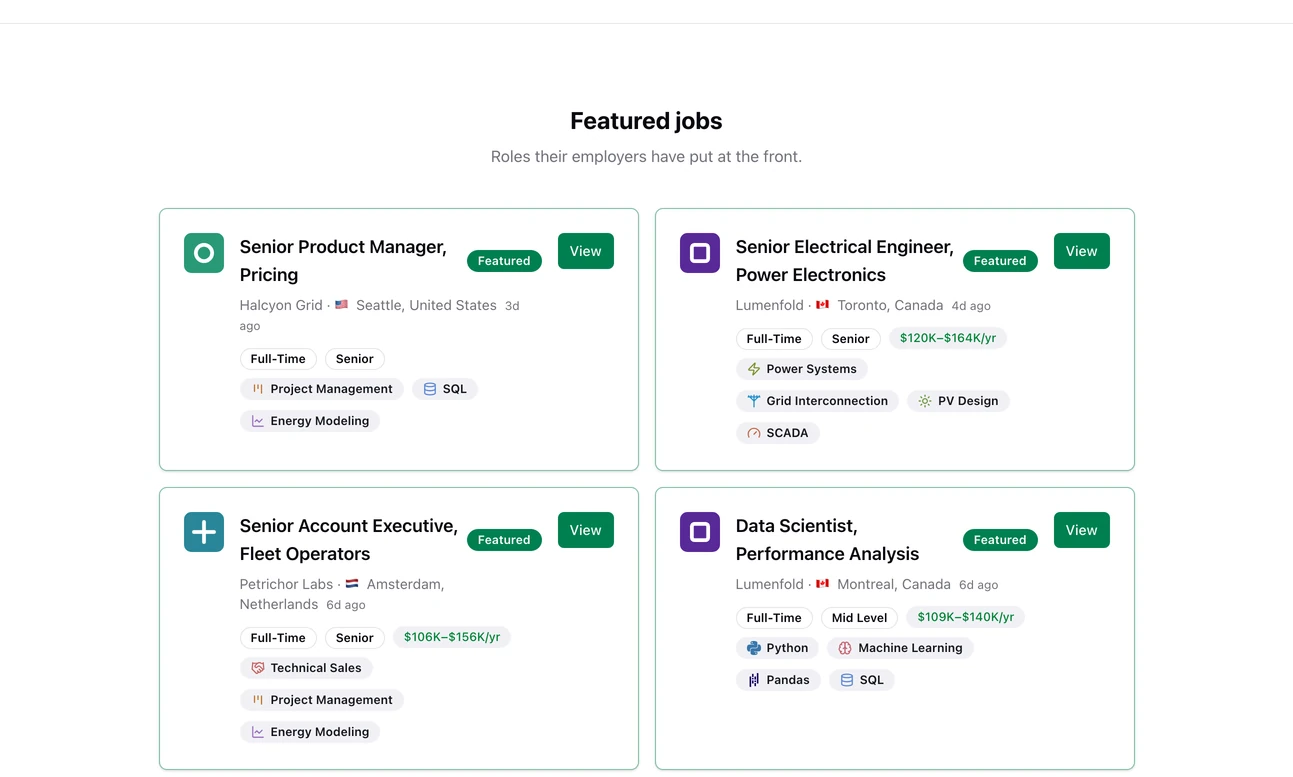Click the Technical Sales handshake icon
The image size is (1293, 777).
tap(258, 668)
